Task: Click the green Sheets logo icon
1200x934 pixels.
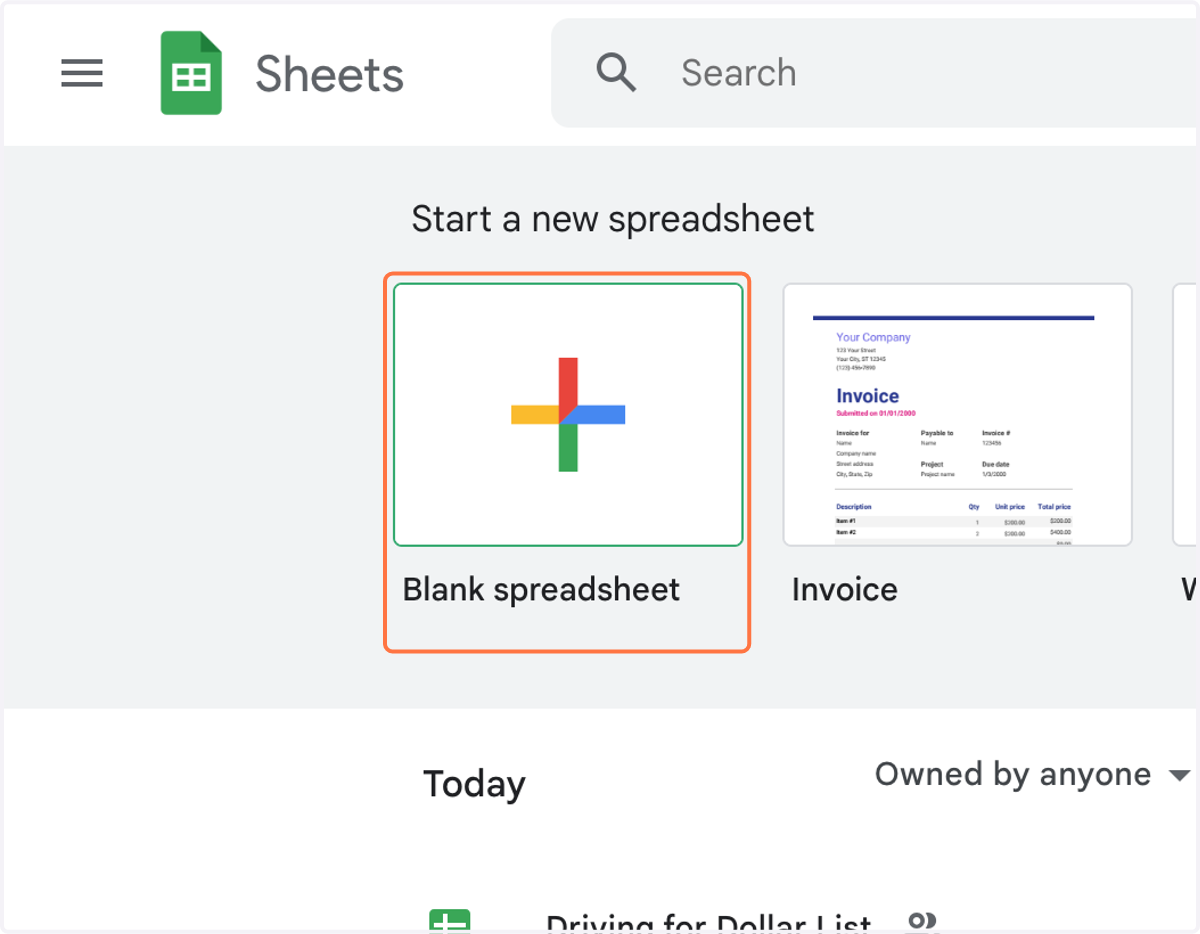Action: click(191, 73)
